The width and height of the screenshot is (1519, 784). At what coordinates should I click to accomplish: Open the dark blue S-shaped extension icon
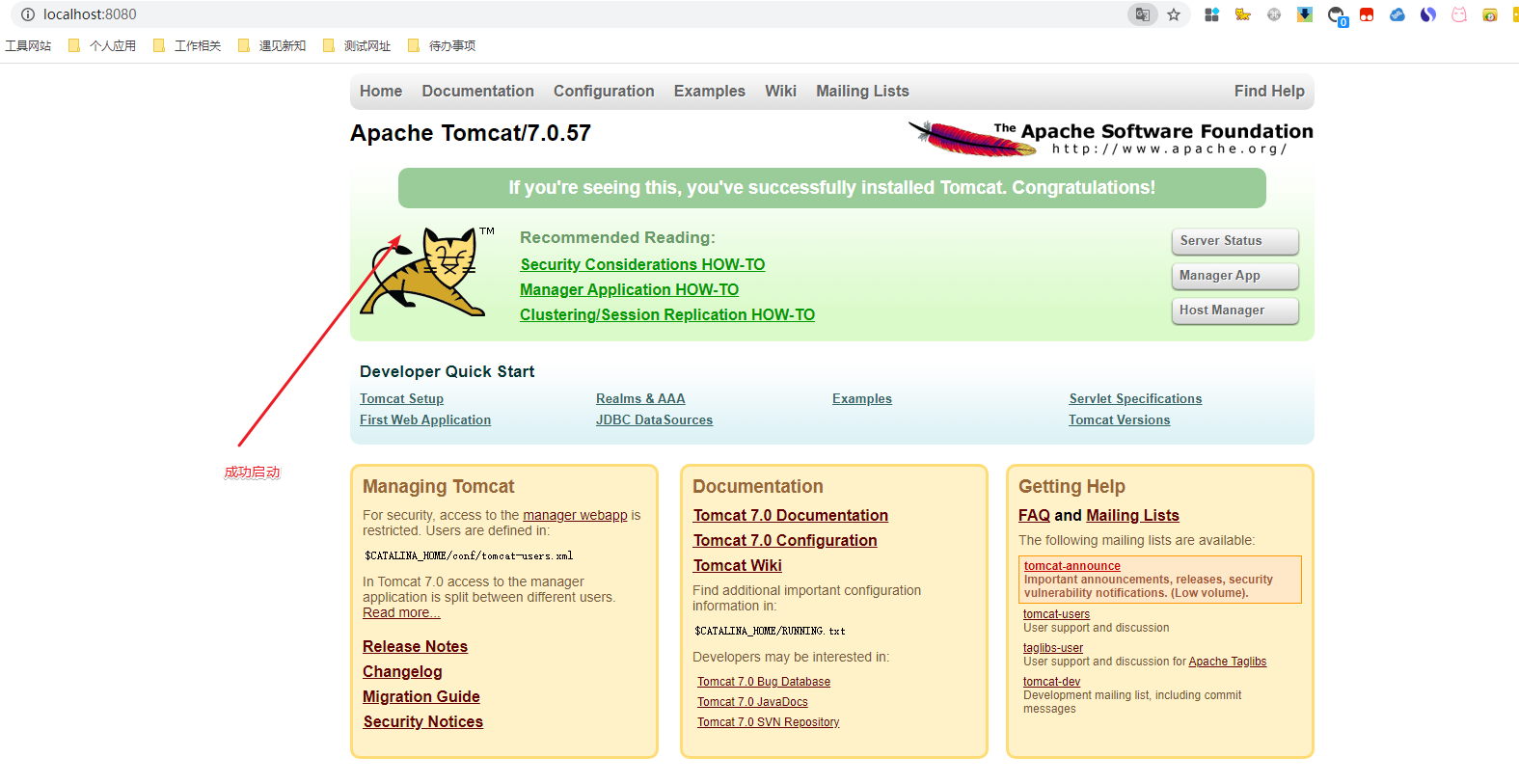[x=1428, y=14]
